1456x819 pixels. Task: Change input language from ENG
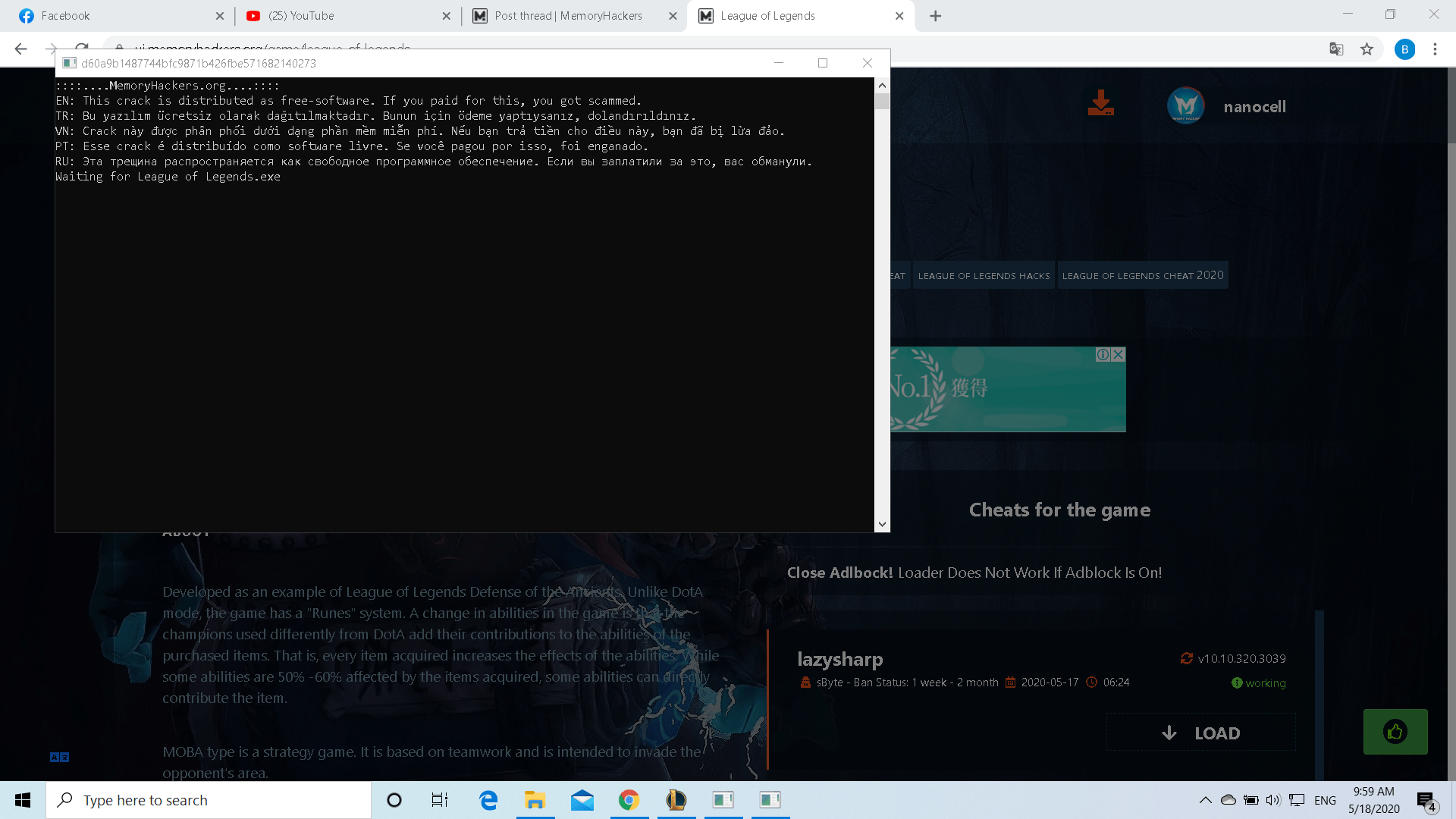(1325, 800)
